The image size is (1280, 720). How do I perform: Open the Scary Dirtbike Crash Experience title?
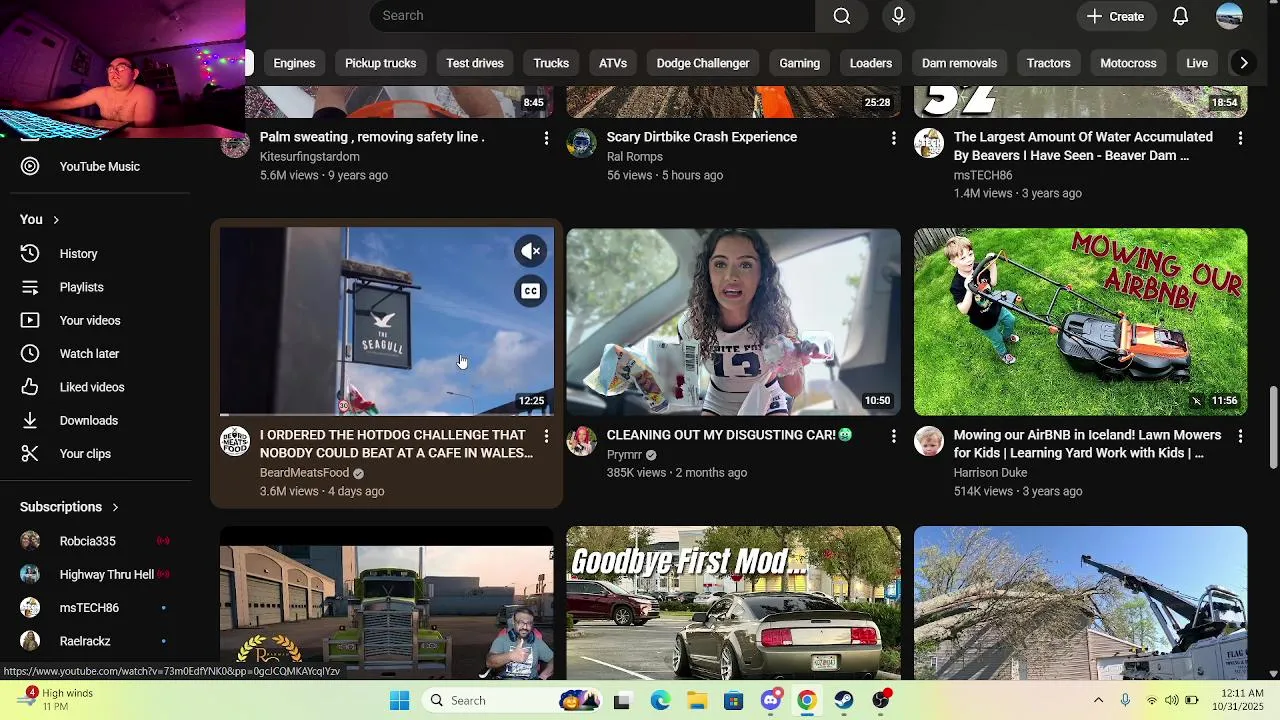click(x=702, y=137)
